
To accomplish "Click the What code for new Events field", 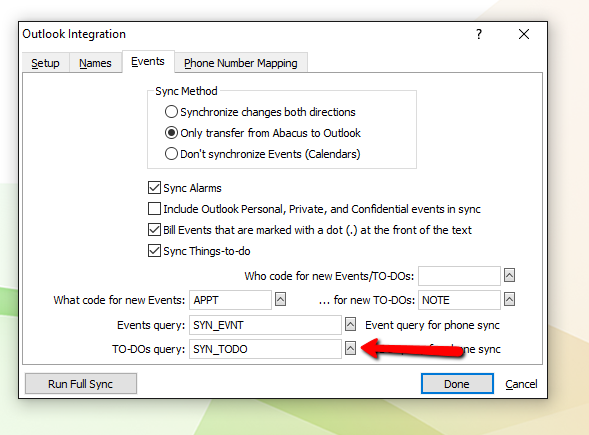I will pos(230,300).
